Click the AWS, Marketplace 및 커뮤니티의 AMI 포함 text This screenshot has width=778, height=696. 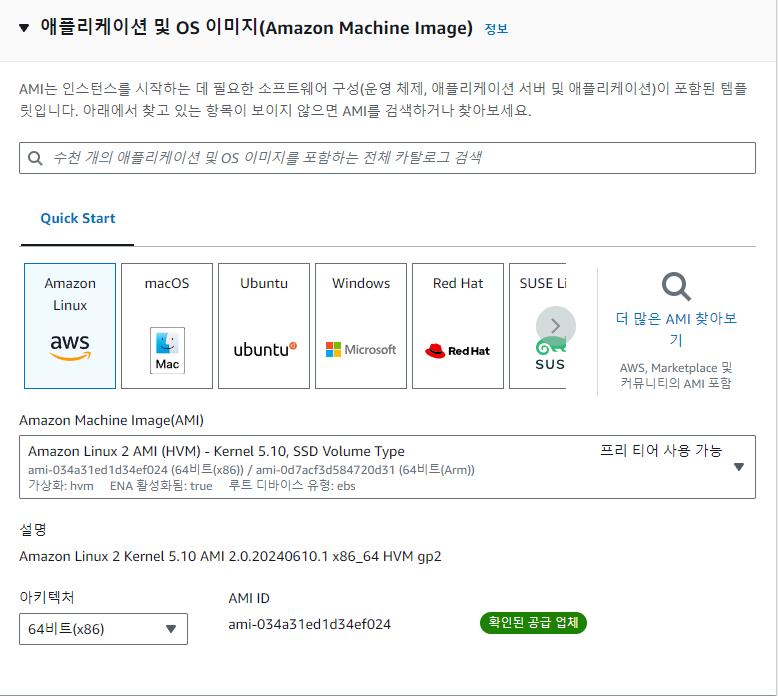pyautogui.click(x=676, y=376)
